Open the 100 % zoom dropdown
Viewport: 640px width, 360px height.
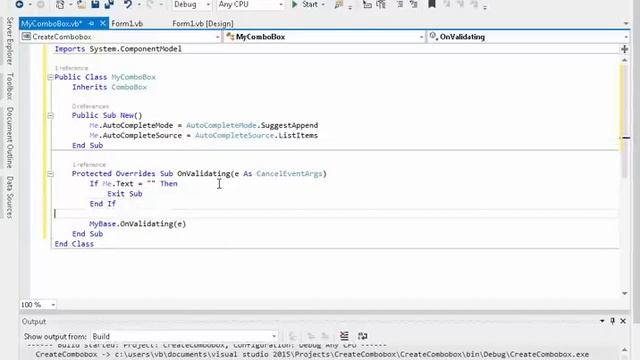pos(38,305)
